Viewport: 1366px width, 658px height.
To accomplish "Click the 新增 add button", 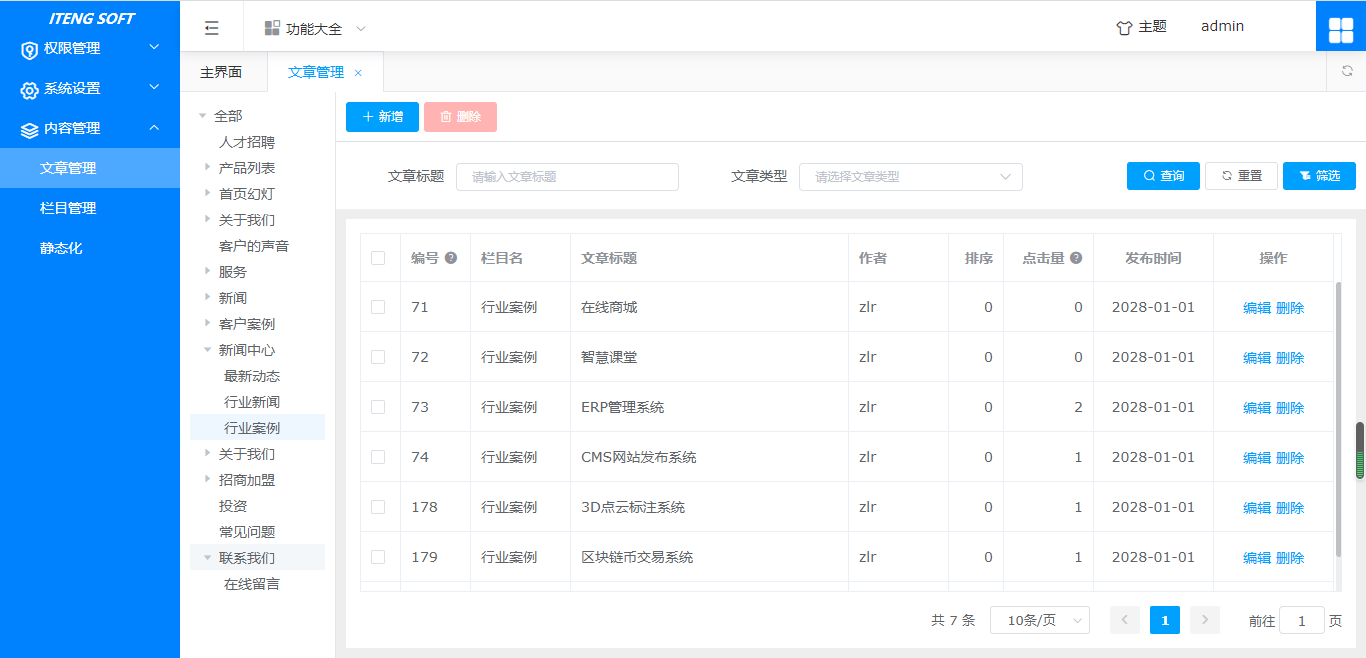I will click(381, 117).
